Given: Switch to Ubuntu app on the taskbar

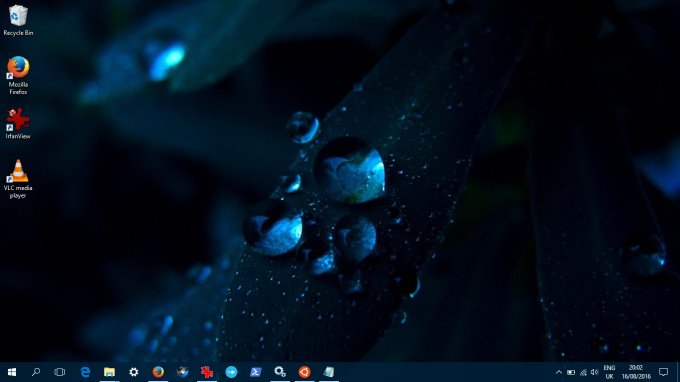Looking at the screenshot, I should 304,372.
